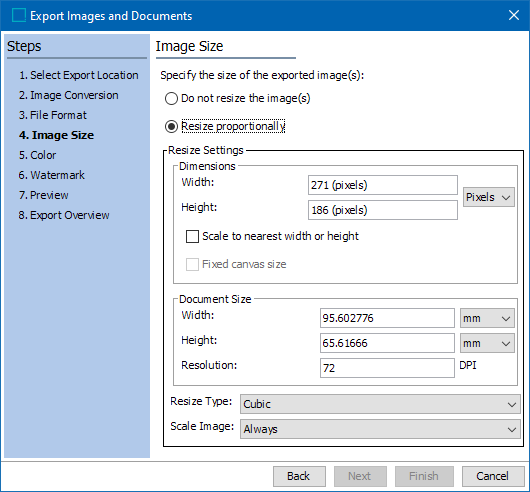Choose the 'Resize proportionally' radio button
Viewport: 530px width, 492px height.
coord(171,126)
